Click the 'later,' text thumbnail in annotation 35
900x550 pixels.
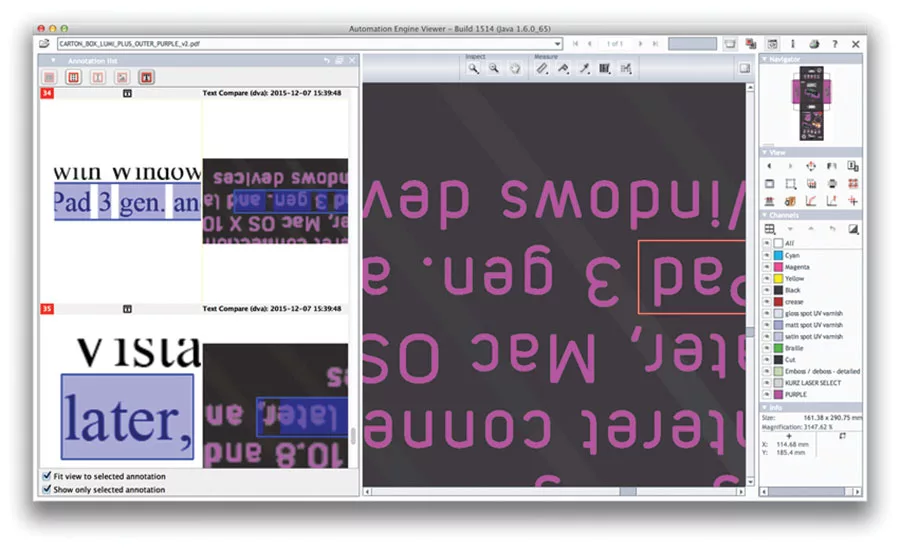click(x=127, y=417)
